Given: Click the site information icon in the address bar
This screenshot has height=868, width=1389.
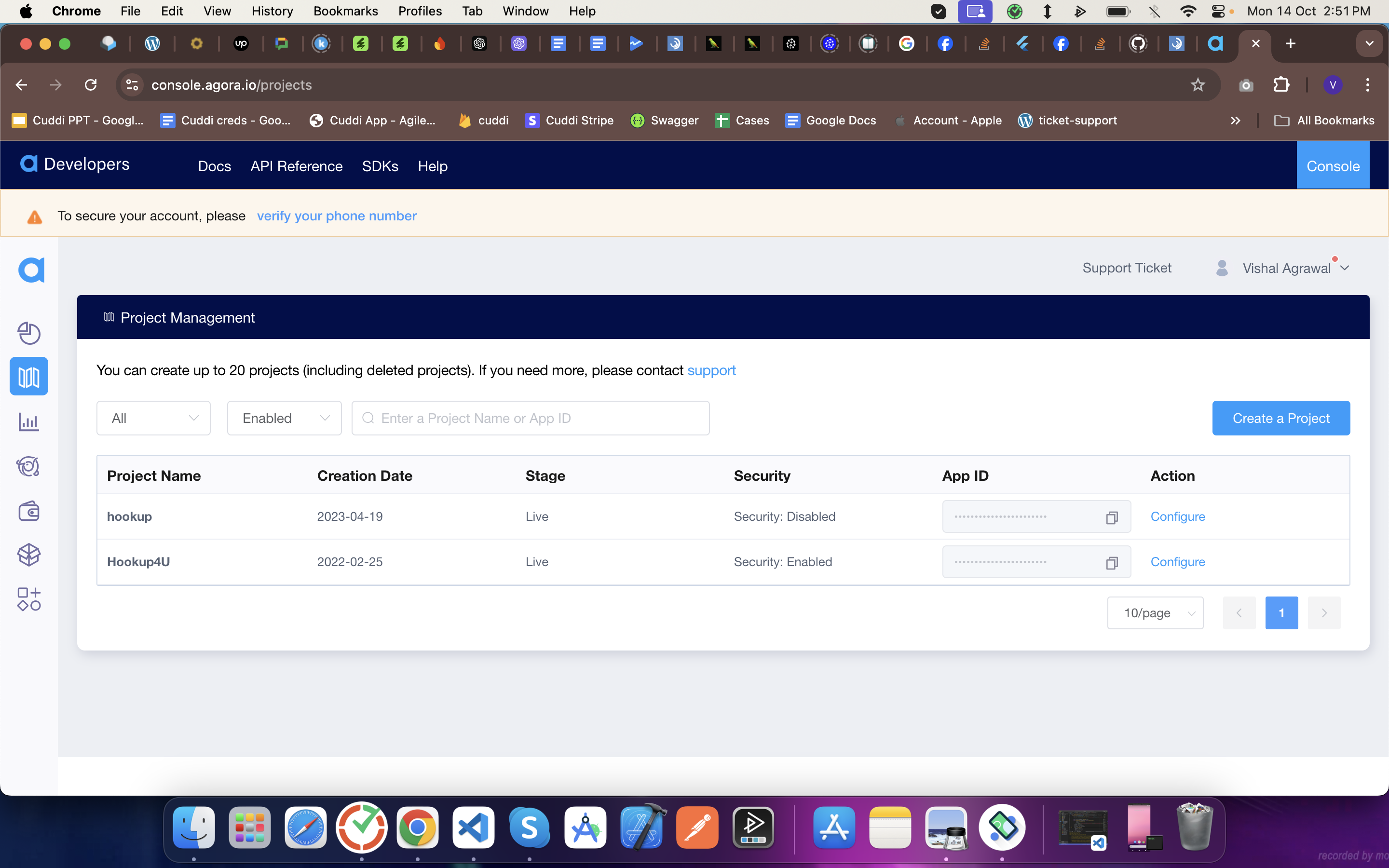Looking at the screenshot, I should (132, 85).
